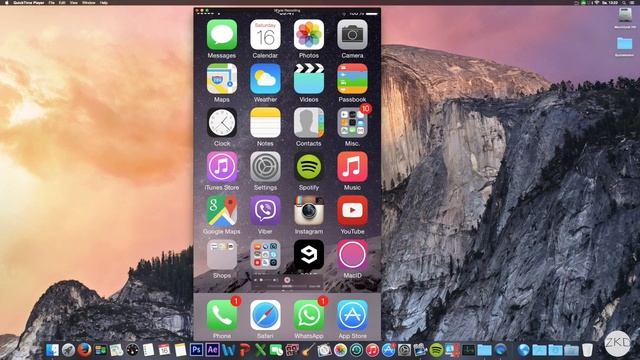Open the Help menu

(x=104, y=2)
